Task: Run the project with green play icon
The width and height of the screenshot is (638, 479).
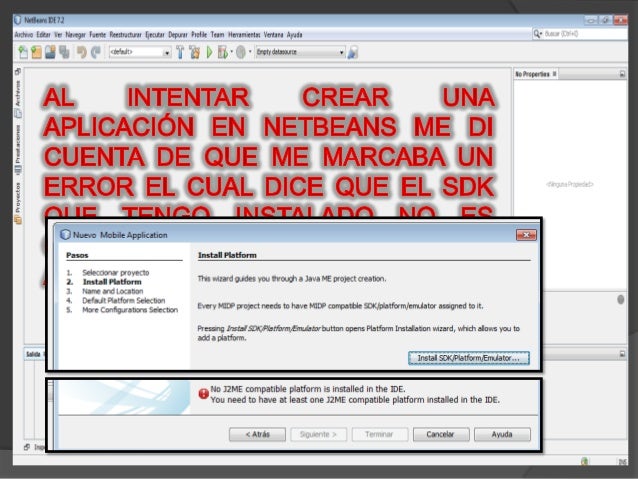Action: [x=210, y=52]
